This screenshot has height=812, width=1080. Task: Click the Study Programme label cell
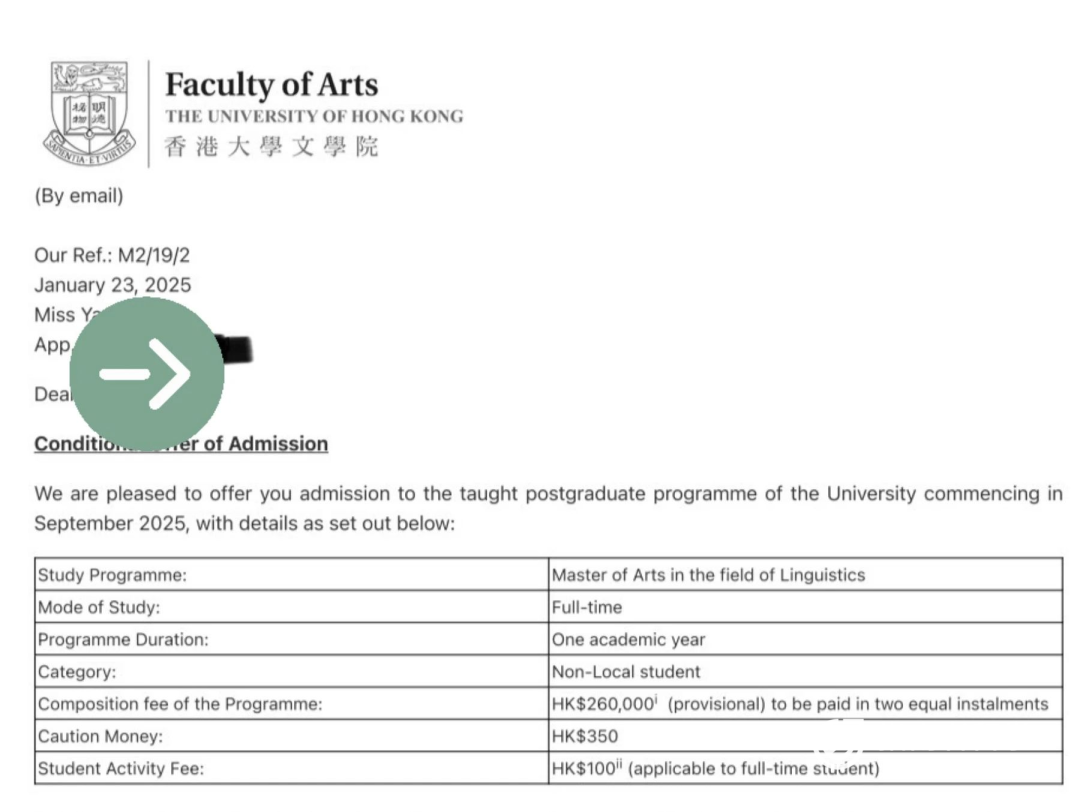point(112,575)
